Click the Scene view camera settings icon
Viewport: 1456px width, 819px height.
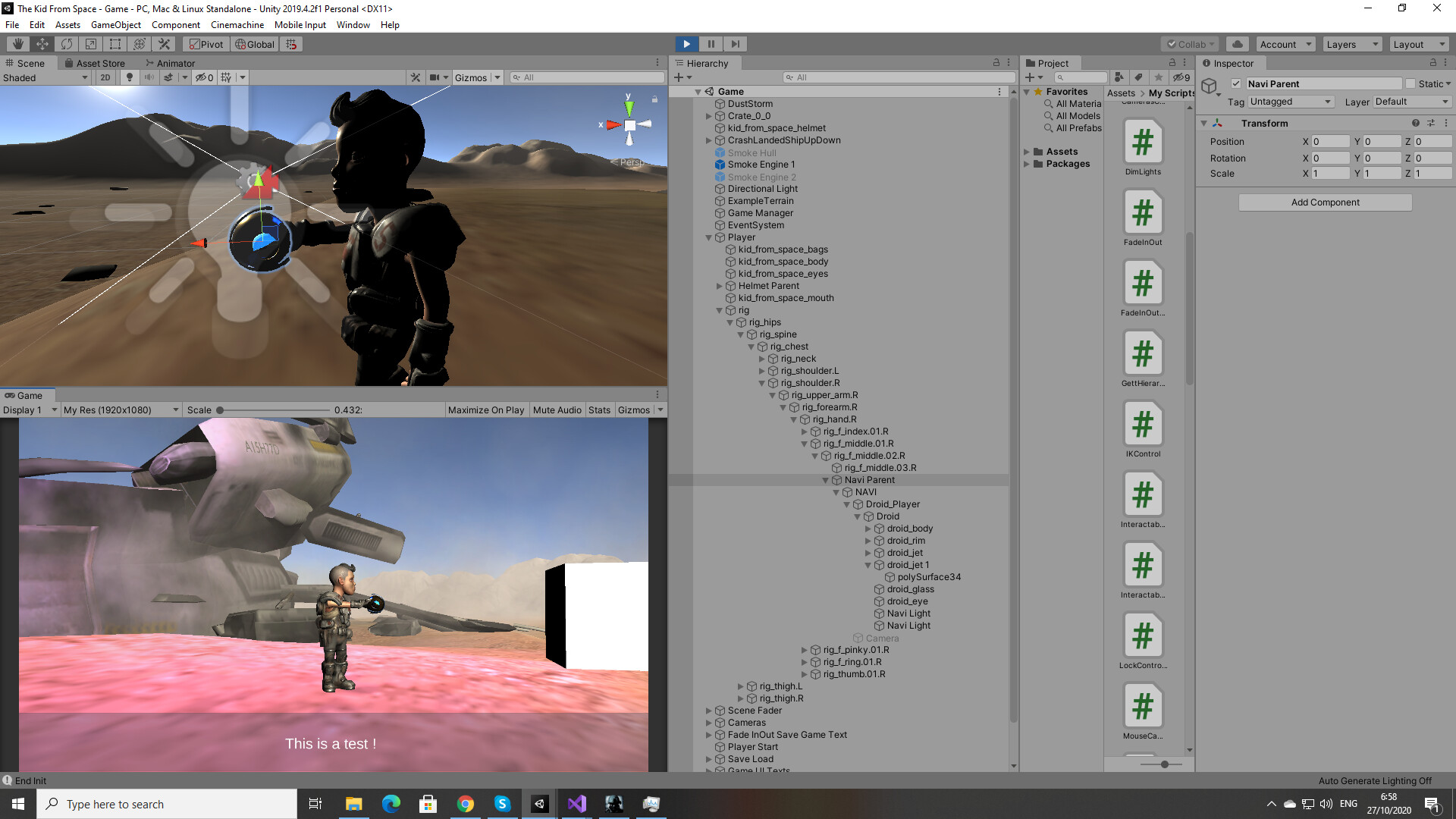(435, 77)
